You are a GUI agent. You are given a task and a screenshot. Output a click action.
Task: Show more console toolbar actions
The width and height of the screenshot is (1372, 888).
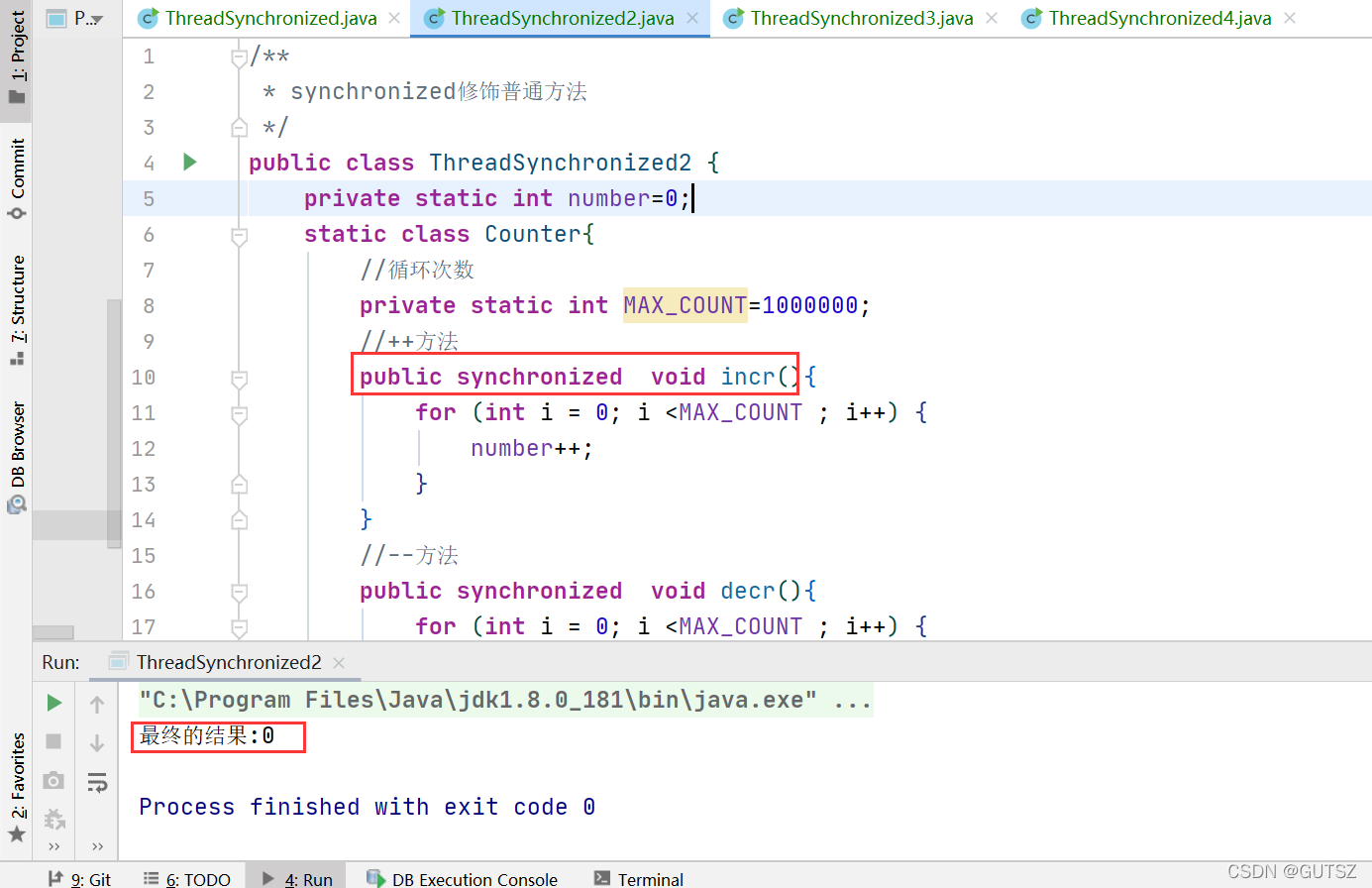tap(97, 846)
